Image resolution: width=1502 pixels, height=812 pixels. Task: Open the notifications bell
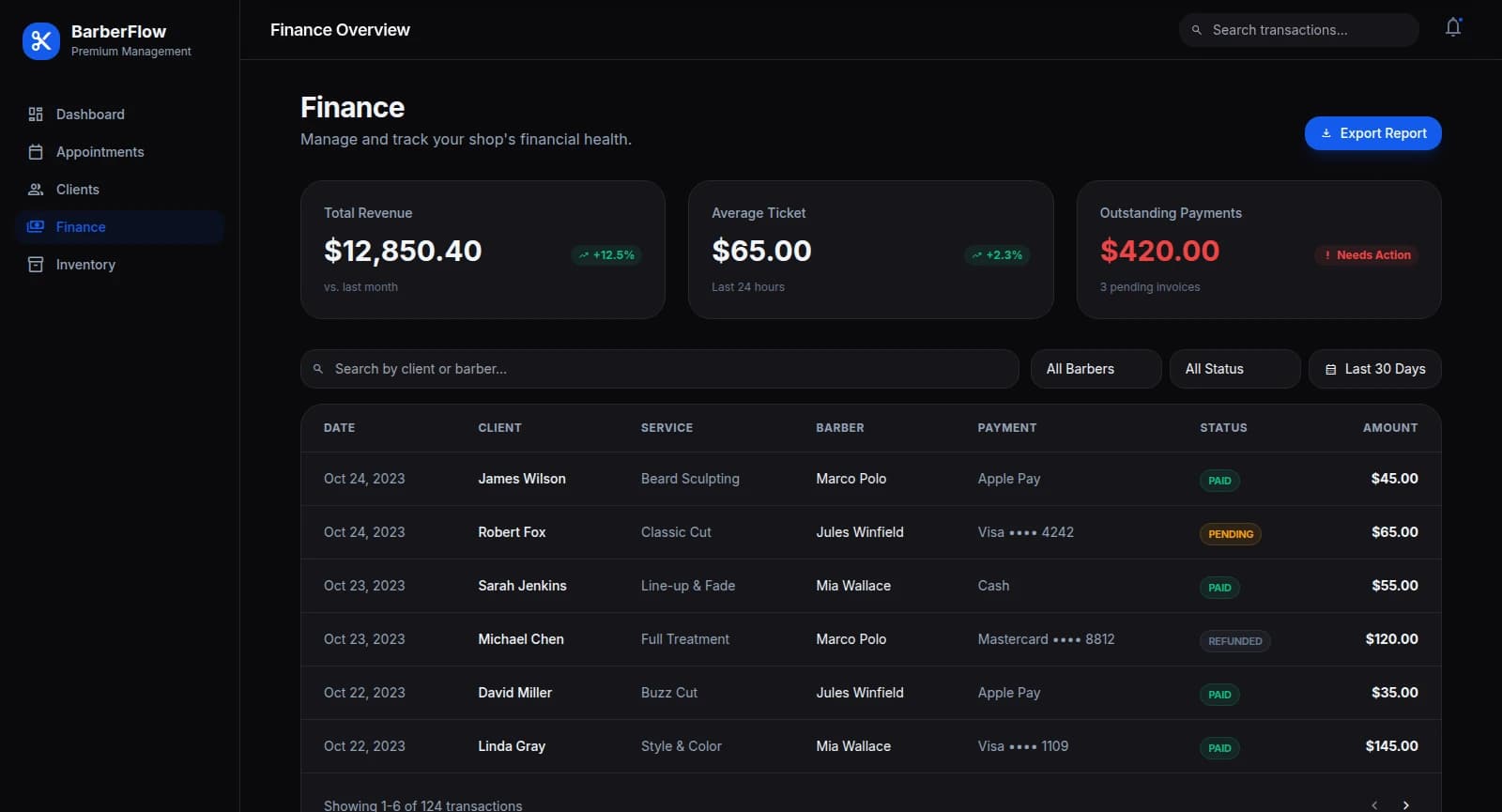[1453, 27]
